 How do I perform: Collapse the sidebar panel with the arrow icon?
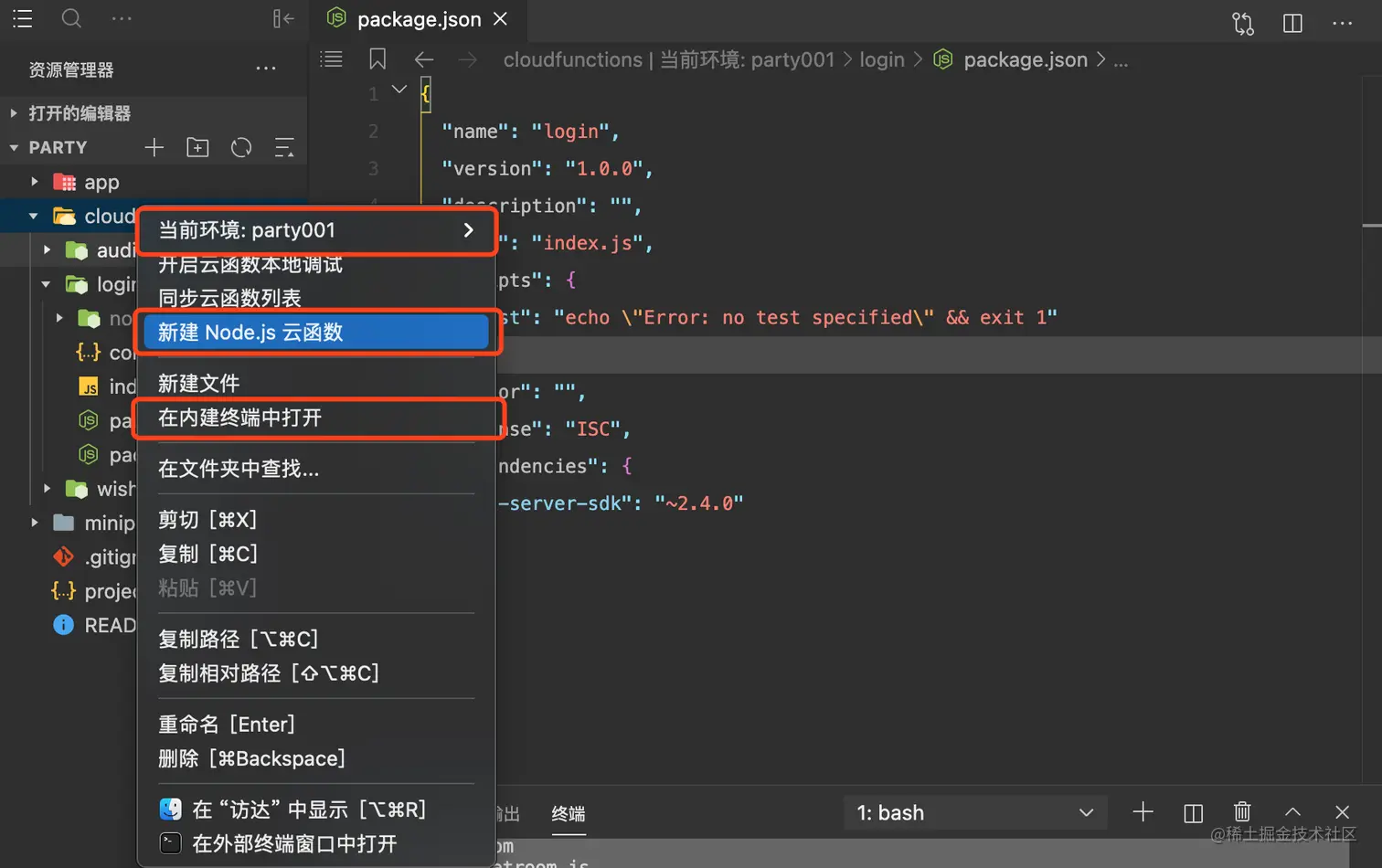click(x=283, y=18)
